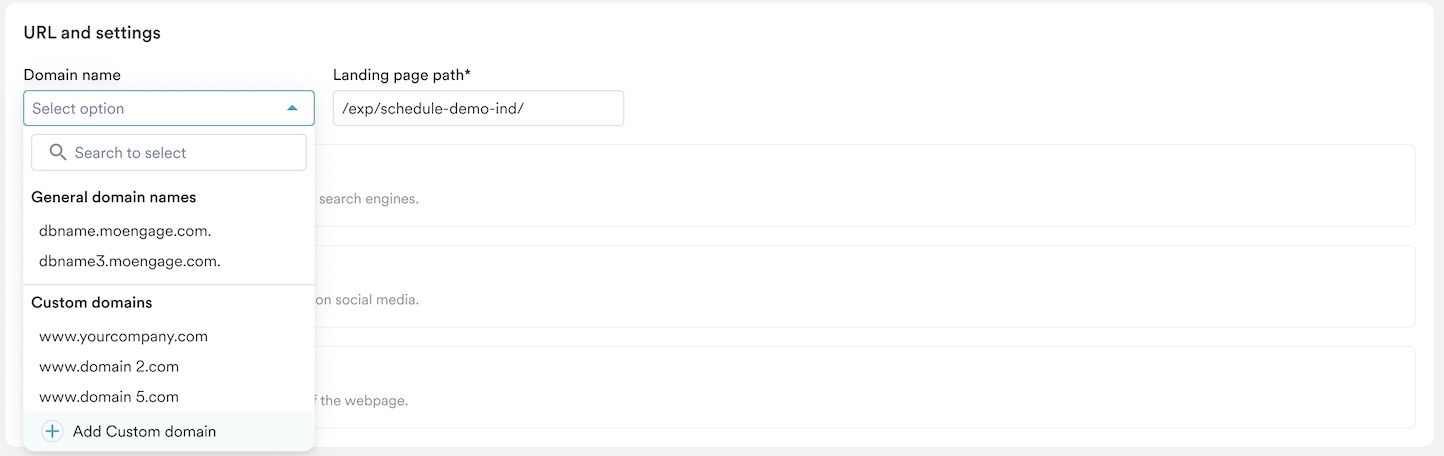Click the 'Custom domains' group header

tap(92, 302)
